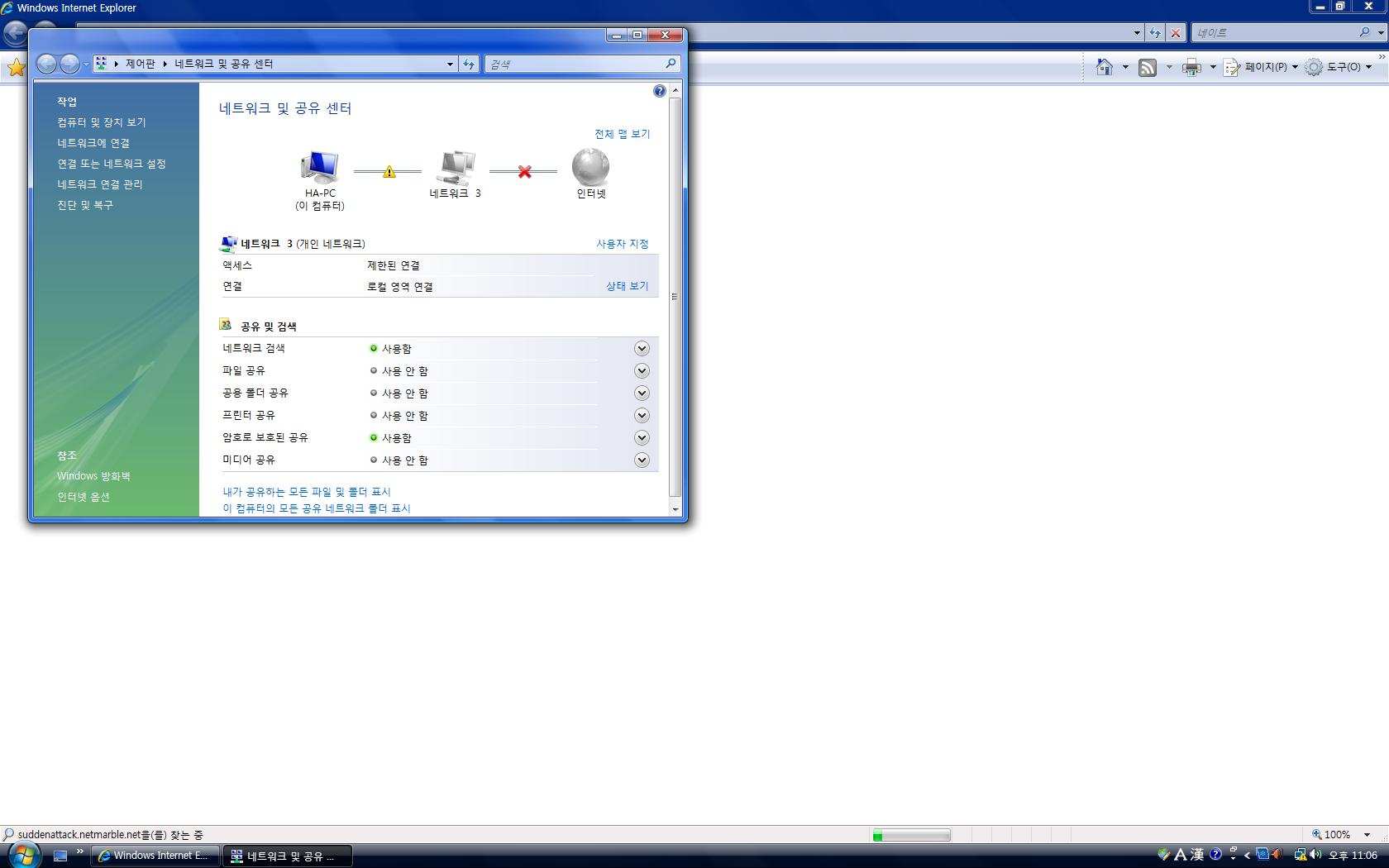
Task: Click the 상태 보기 link
Action: pos(628,286)
